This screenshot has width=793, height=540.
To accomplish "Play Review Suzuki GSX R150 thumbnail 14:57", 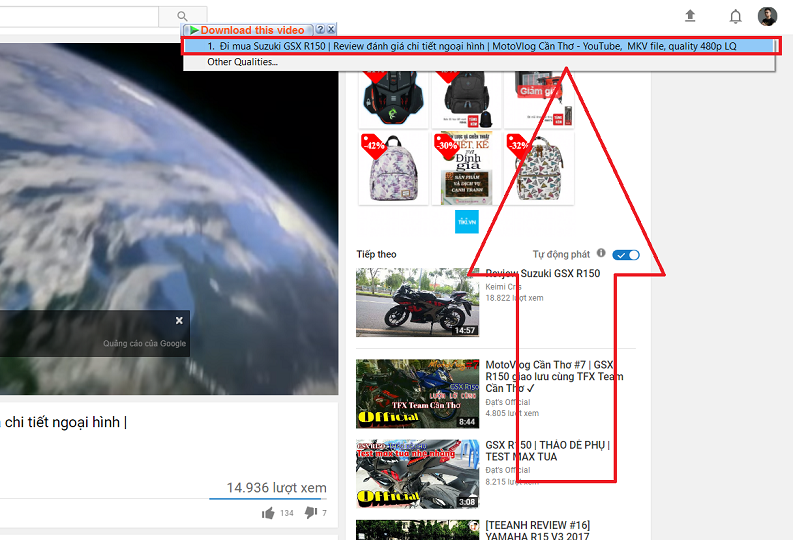I will point(417,302).
